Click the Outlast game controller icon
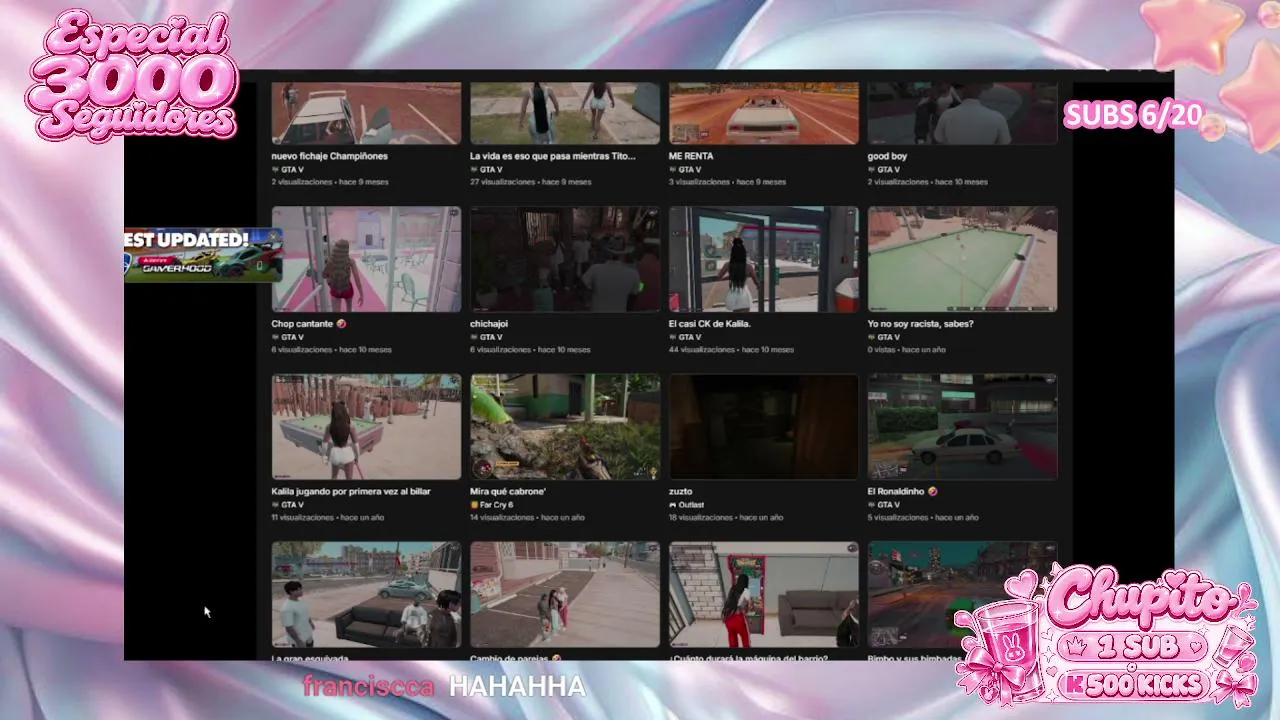Viewport: 1280px width, 720px height. pos(673,505)
